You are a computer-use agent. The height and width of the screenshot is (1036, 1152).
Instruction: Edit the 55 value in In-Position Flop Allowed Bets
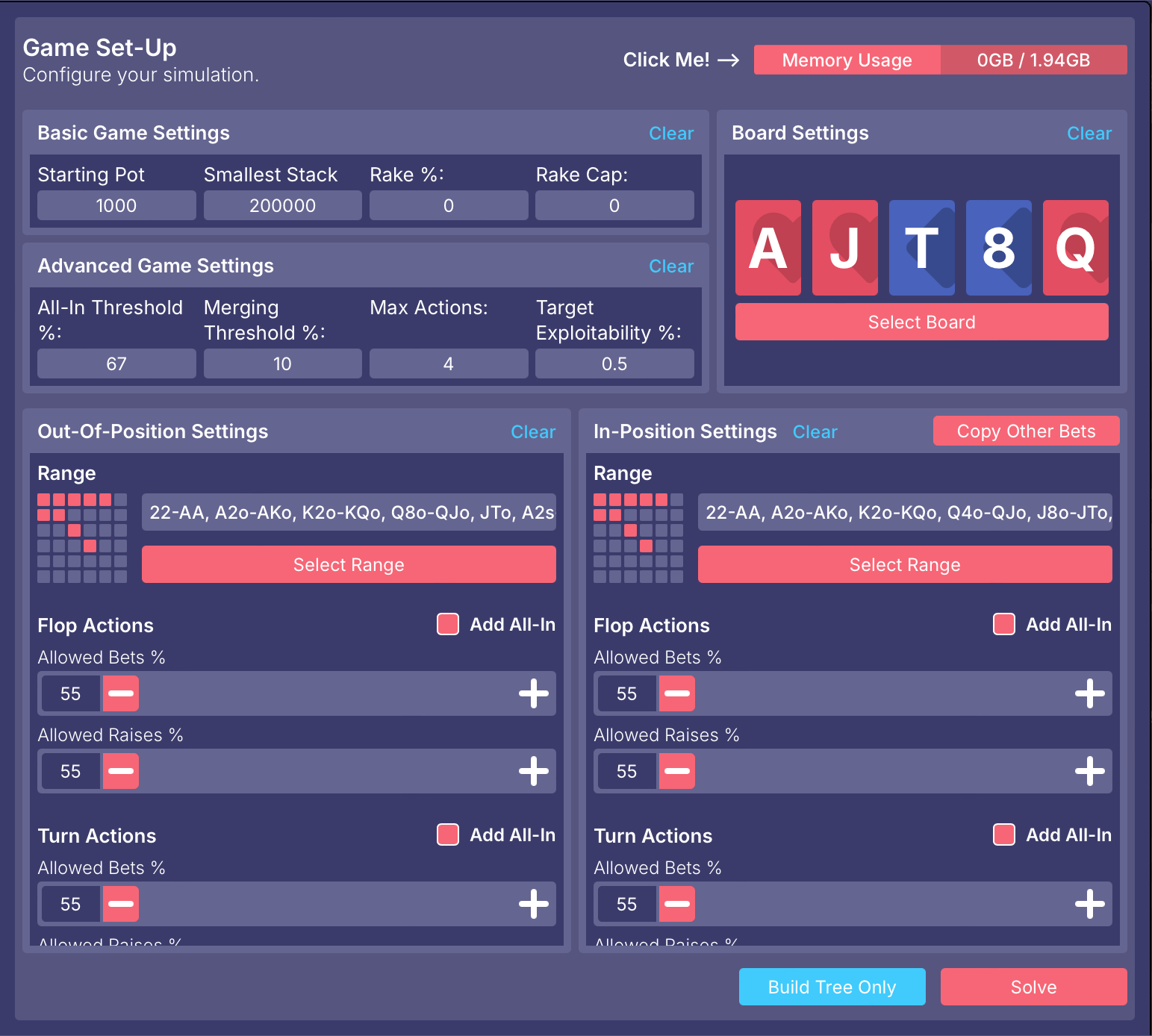pos(627,693)
